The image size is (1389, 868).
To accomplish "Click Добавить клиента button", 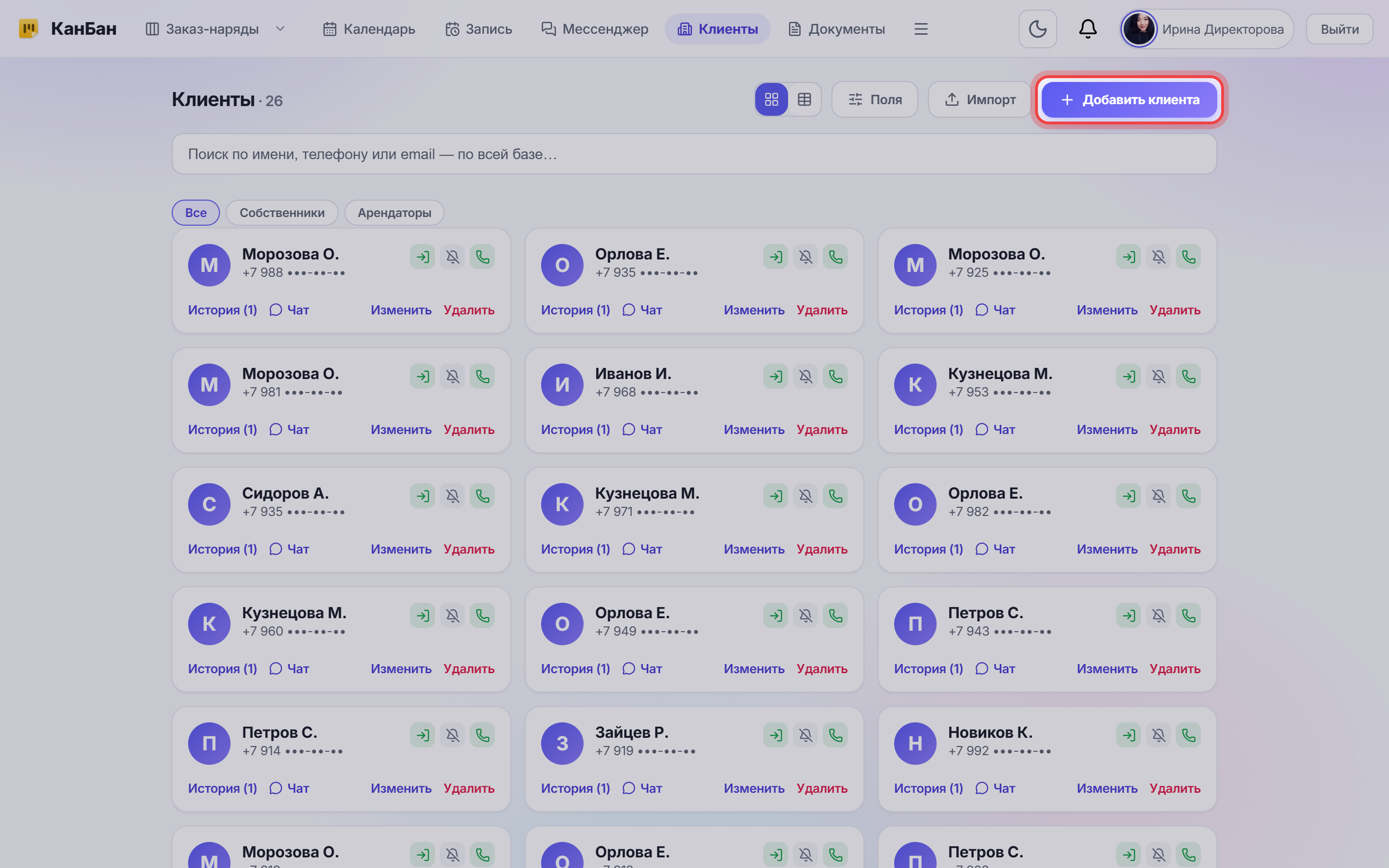I will point(1129,99).
